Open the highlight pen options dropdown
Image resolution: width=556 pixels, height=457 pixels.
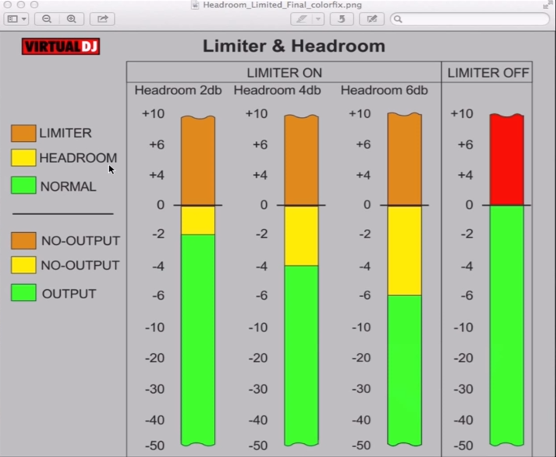pyautogui.click(x=318, y=19)
